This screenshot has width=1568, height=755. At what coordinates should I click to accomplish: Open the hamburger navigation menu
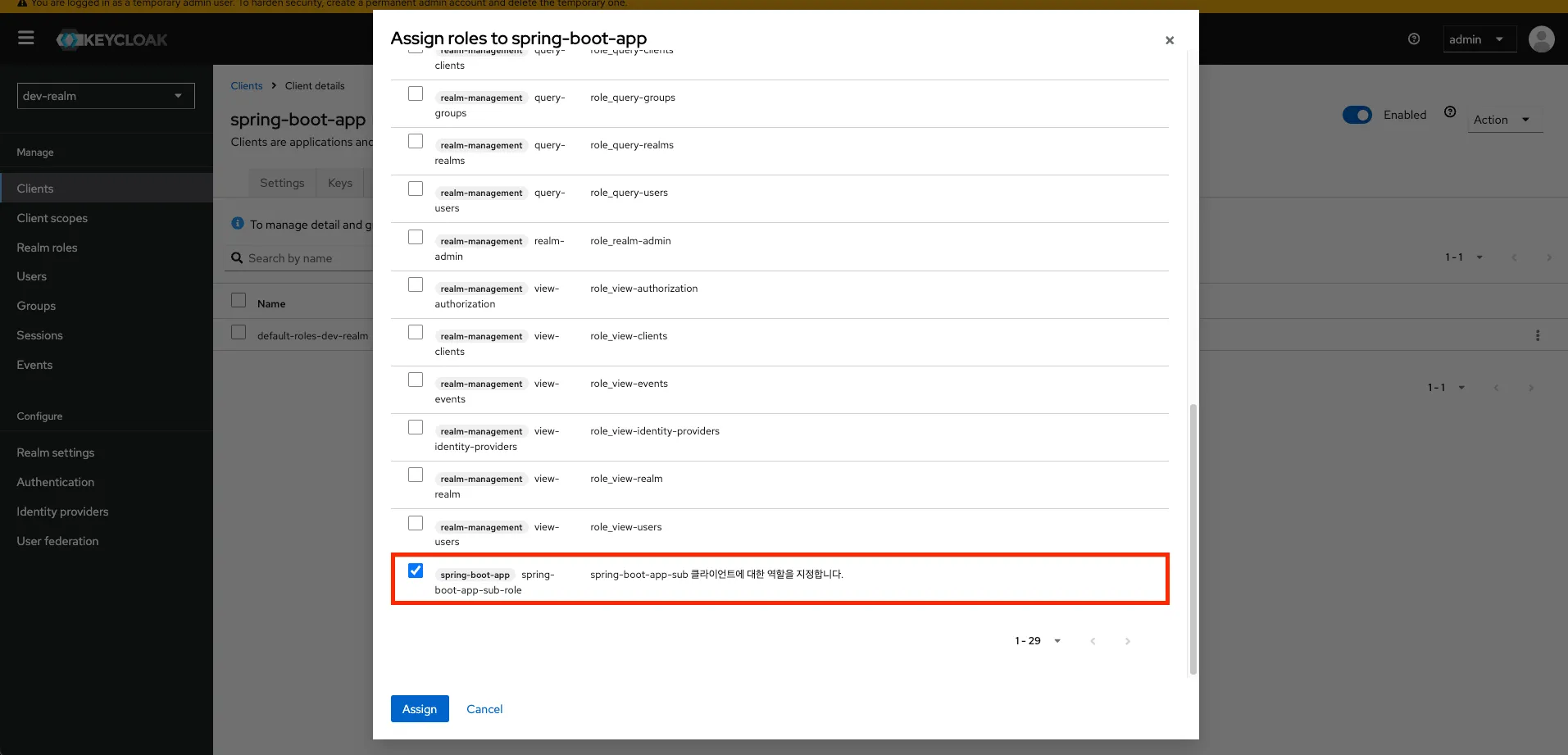pyautogui.click(x=26, y=38)
